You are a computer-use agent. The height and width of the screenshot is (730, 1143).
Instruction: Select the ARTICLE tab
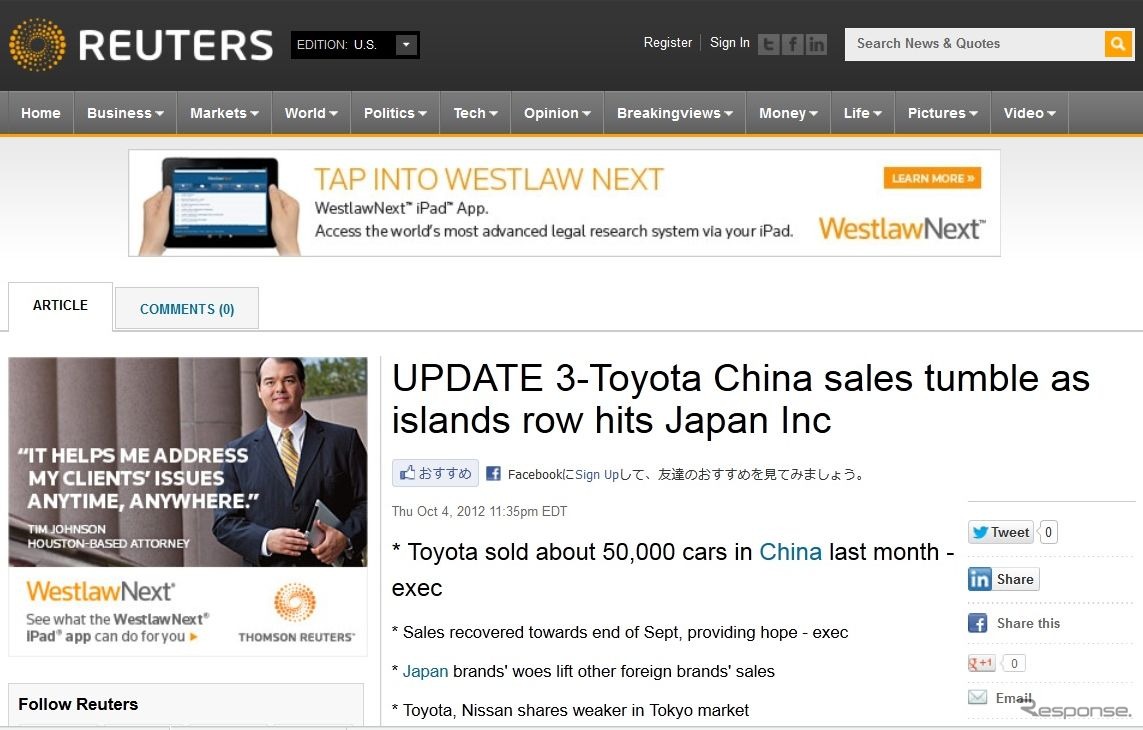point(59,305)
